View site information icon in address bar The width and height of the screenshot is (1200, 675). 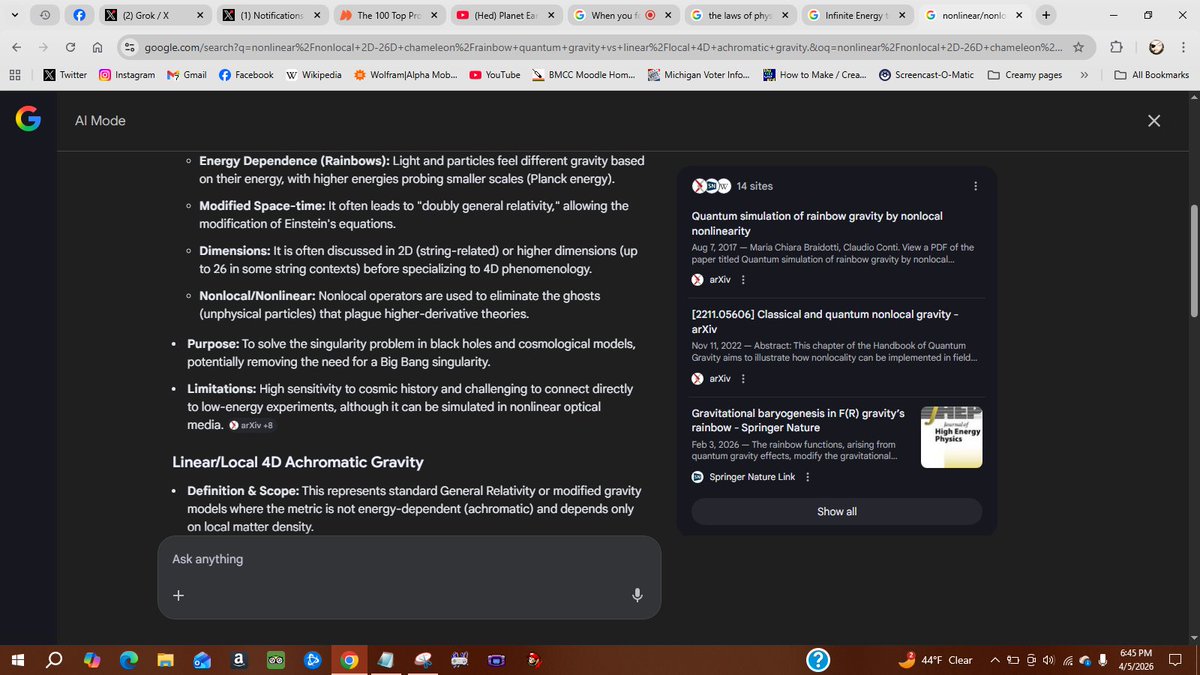129,47
